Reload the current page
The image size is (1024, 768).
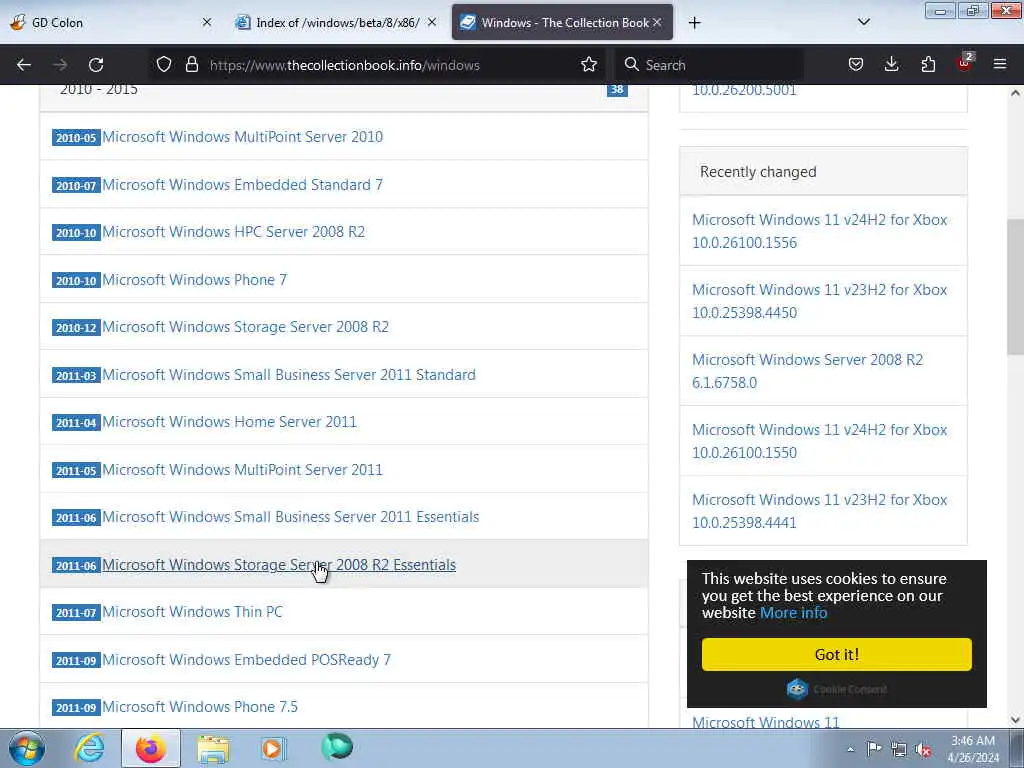pyautogui.click(x=96, y=65)
